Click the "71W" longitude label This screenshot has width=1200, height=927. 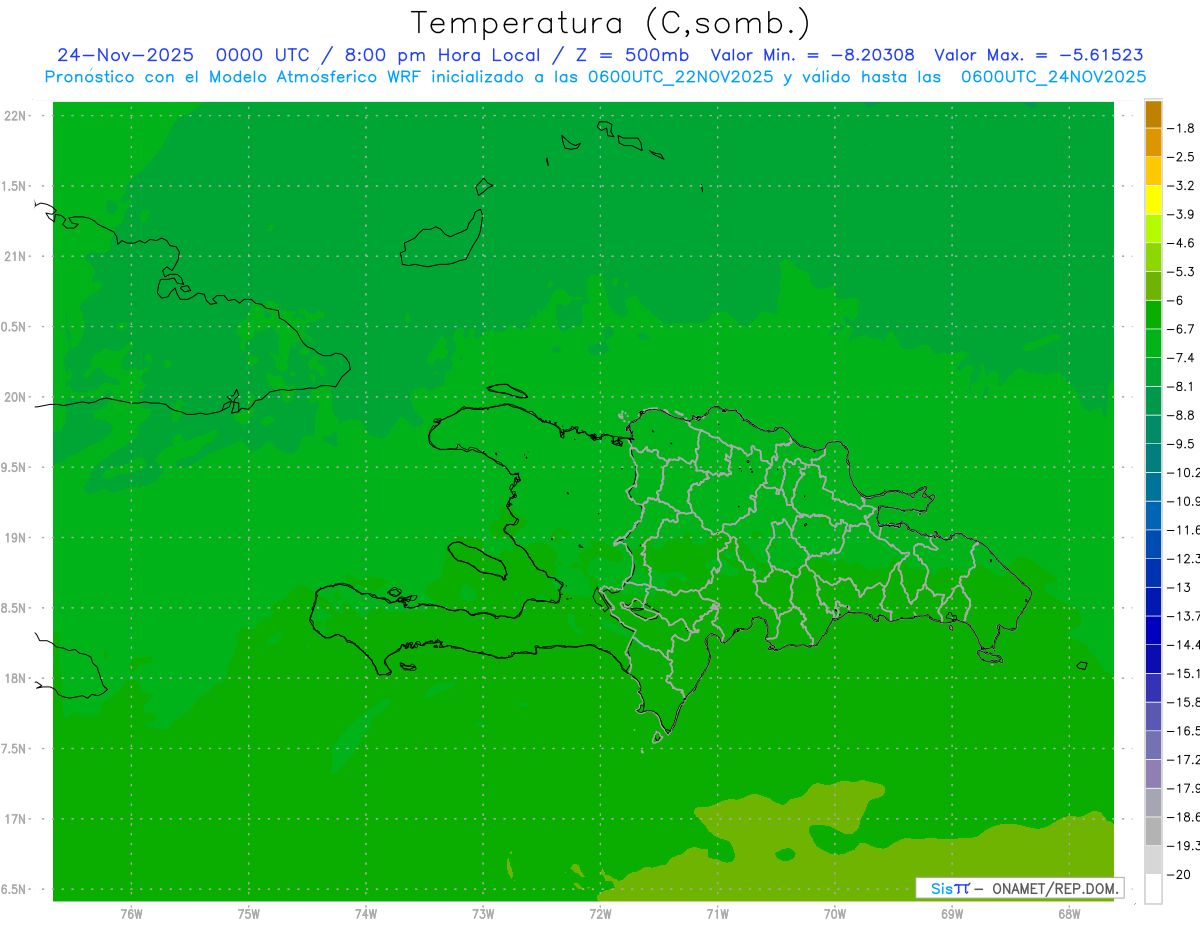point(717,913)
